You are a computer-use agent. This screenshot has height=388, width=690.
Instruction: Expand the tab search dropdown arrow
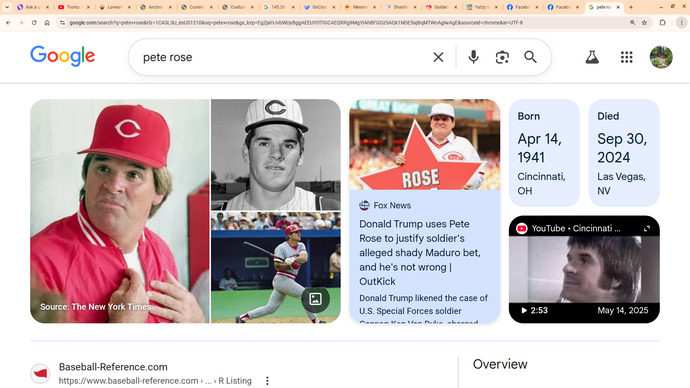(x=7, y=7)
